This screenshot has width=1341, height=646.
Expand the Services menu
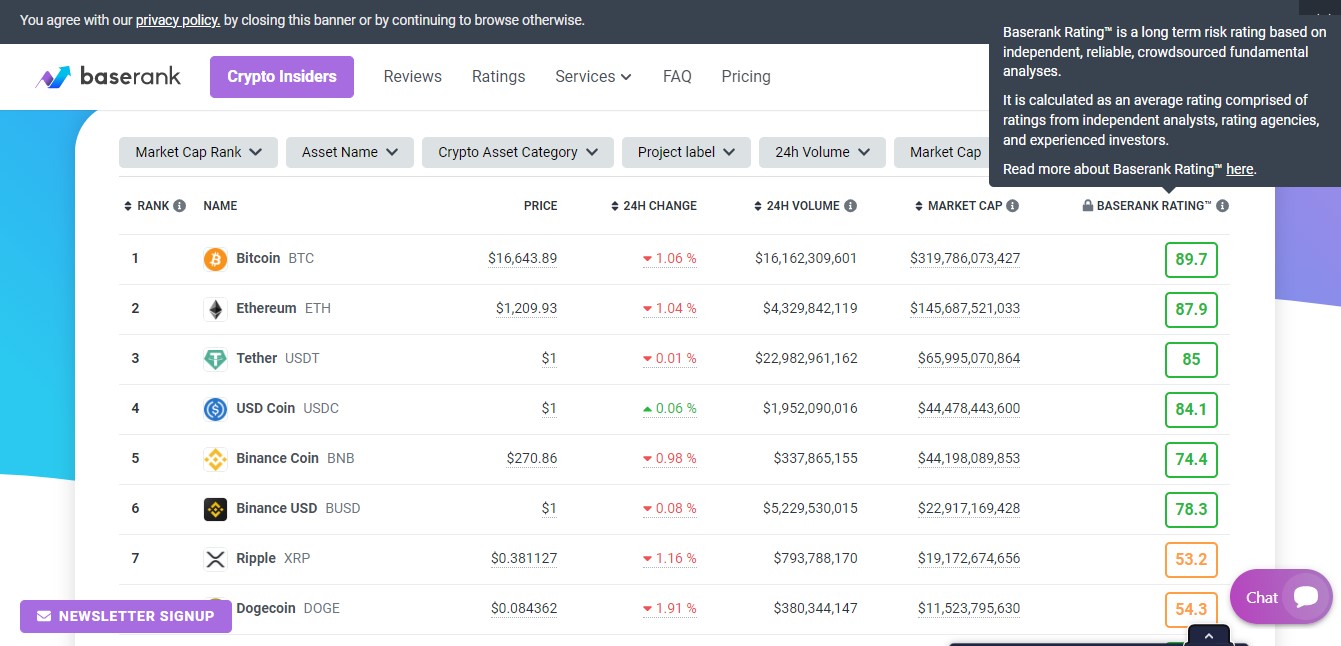(594, 77)
